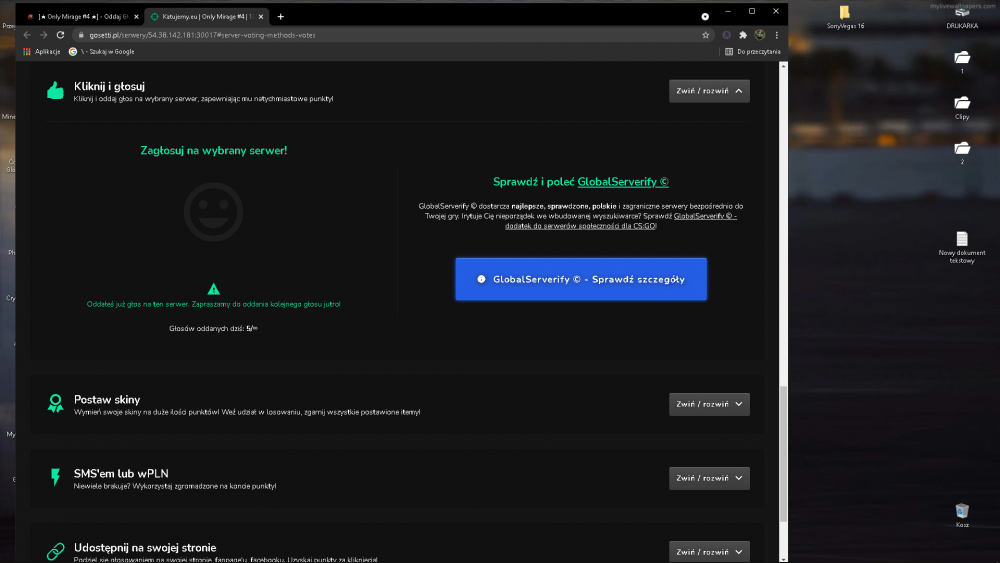Open the Google Szukaj w Google bookmark

102,52
